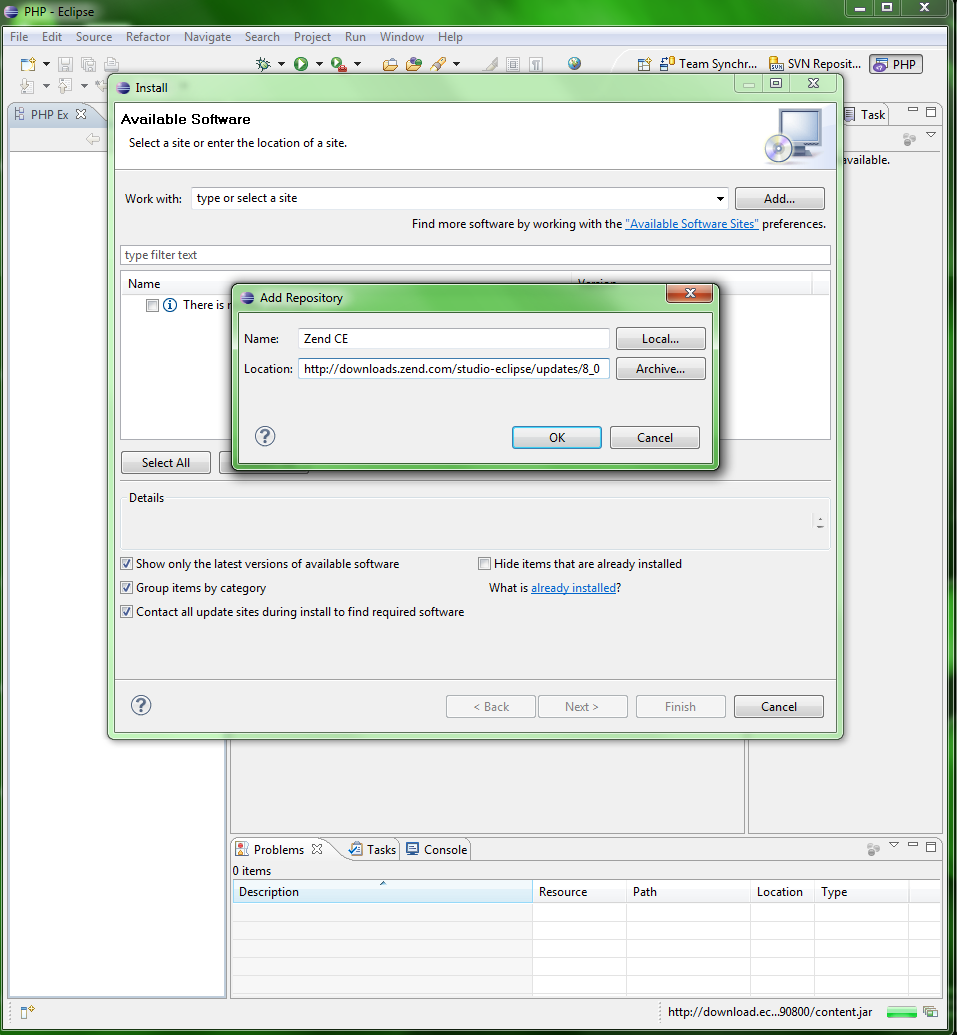957x1035 pixels.
Task: Toggle Contact all update sites checkbox
Action: tap(127, 612)
